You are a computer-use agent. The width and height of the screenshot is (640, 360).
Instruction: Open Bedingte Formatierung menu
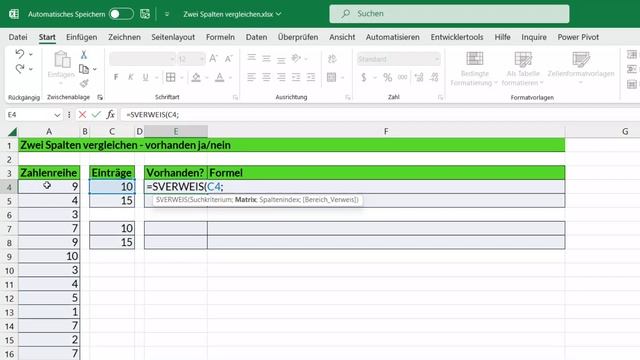point(474,68)
